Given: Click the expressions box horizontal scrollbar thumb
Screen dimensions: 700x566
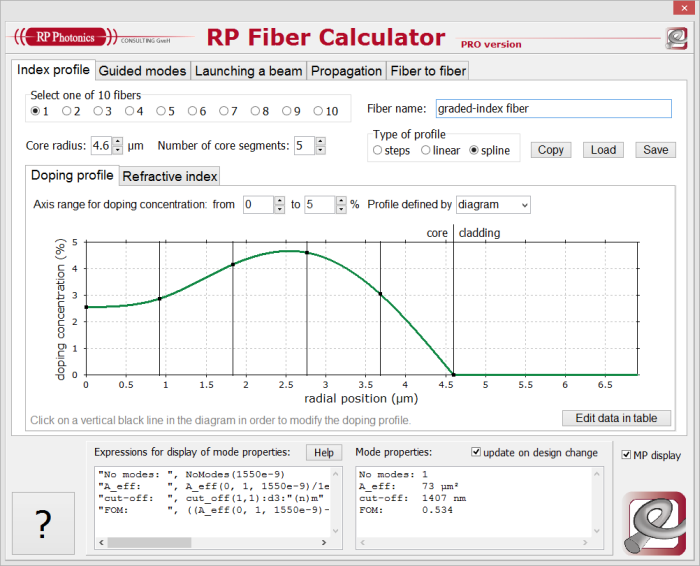Looking at the screenshot, I should 150,542.
